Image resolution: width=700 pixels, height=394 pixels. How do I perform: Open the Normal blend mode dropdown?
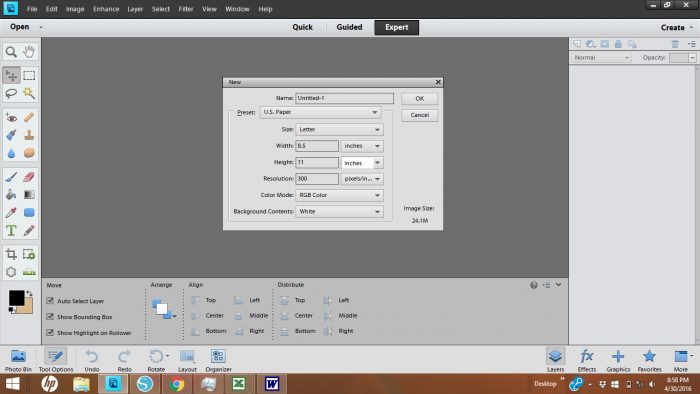click(601, 58)
